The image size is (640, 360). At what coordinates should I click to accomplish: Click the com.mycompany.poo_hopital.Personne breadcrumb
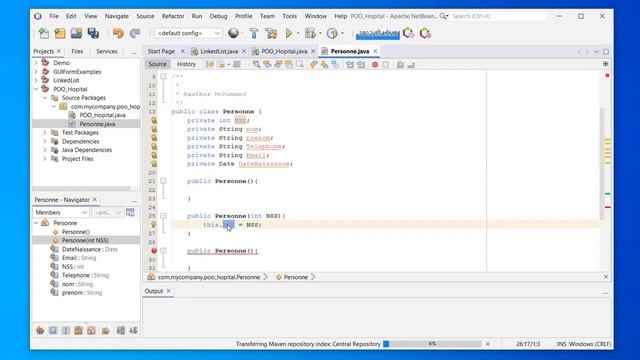(209, 277)
